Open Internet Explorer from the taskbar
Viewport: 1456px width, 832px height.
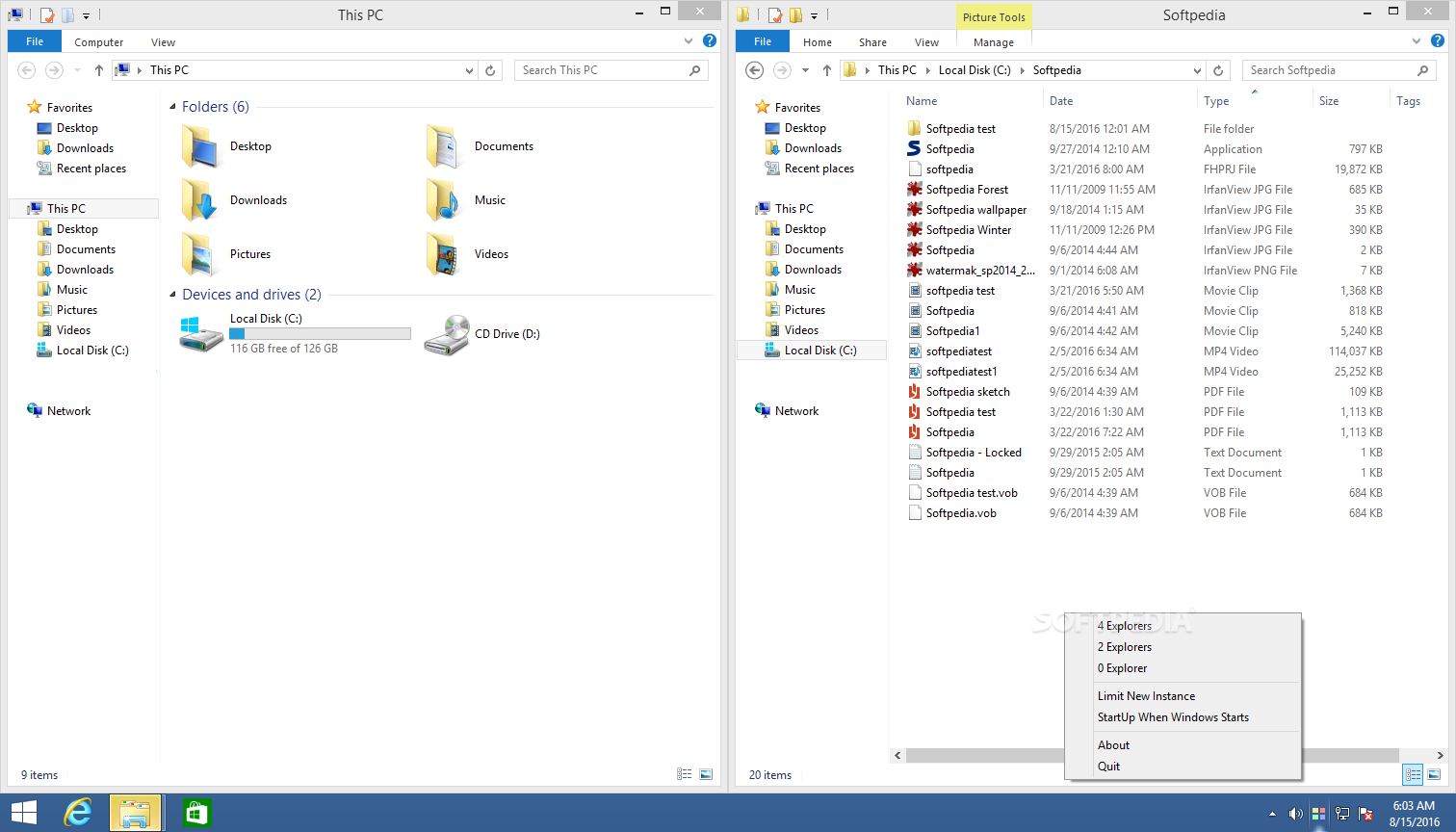pyautogui.click(x=78, y=813)
